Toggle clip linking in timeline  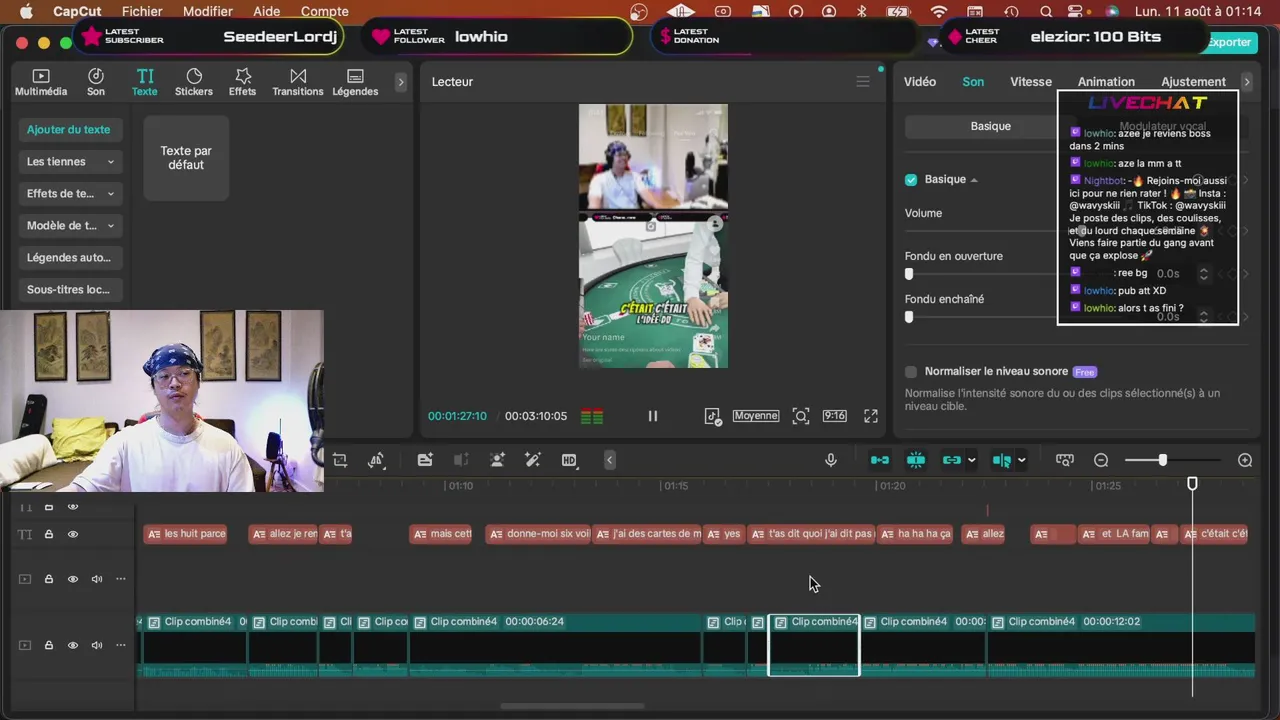[x=951, y=460]
